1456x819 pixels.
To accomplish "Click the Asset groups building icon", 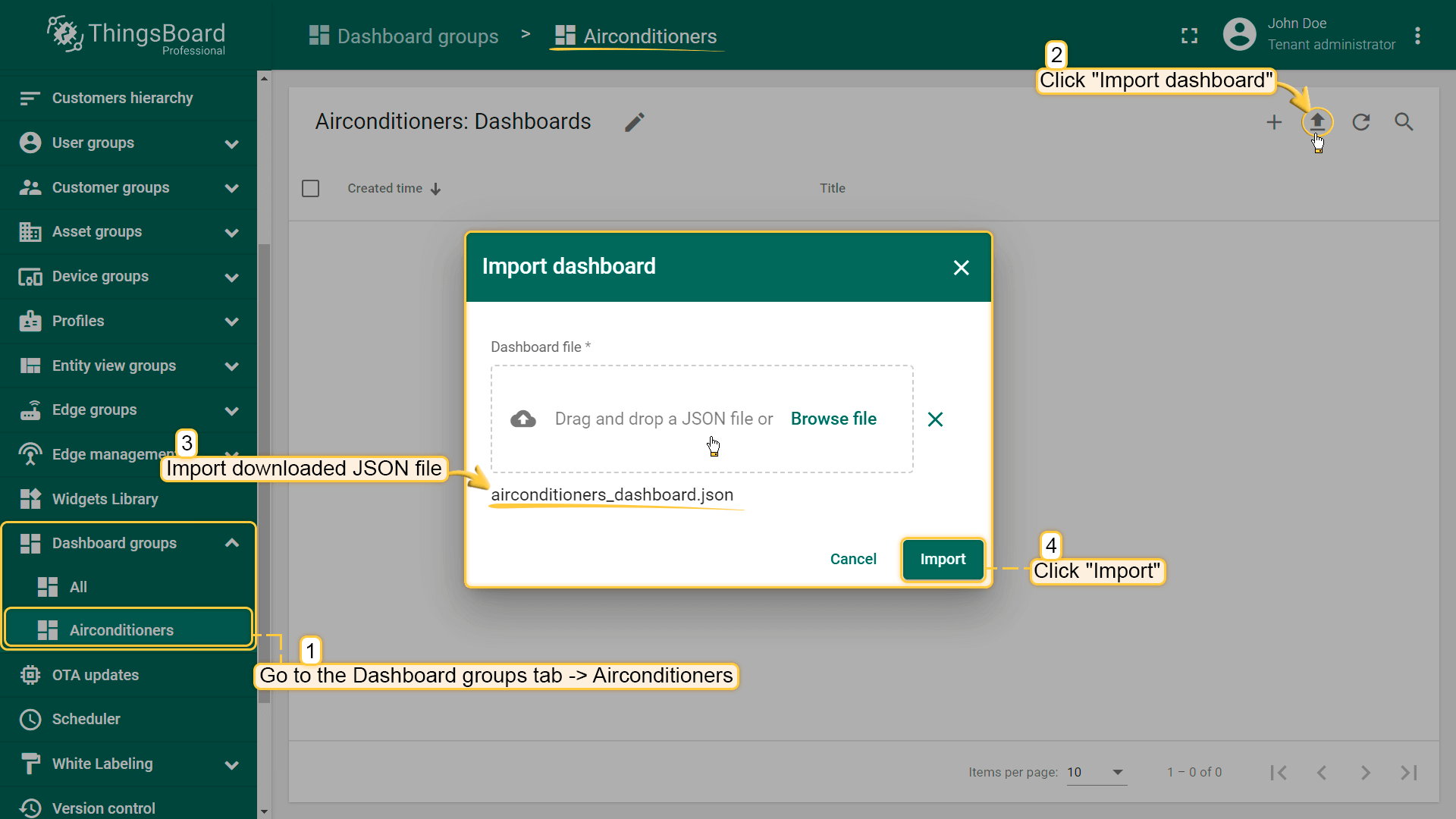I will click(x=30, y=232).
